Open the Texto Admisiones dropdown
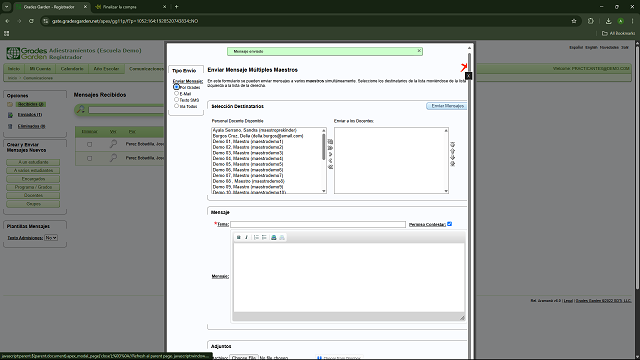 point(51,238)
